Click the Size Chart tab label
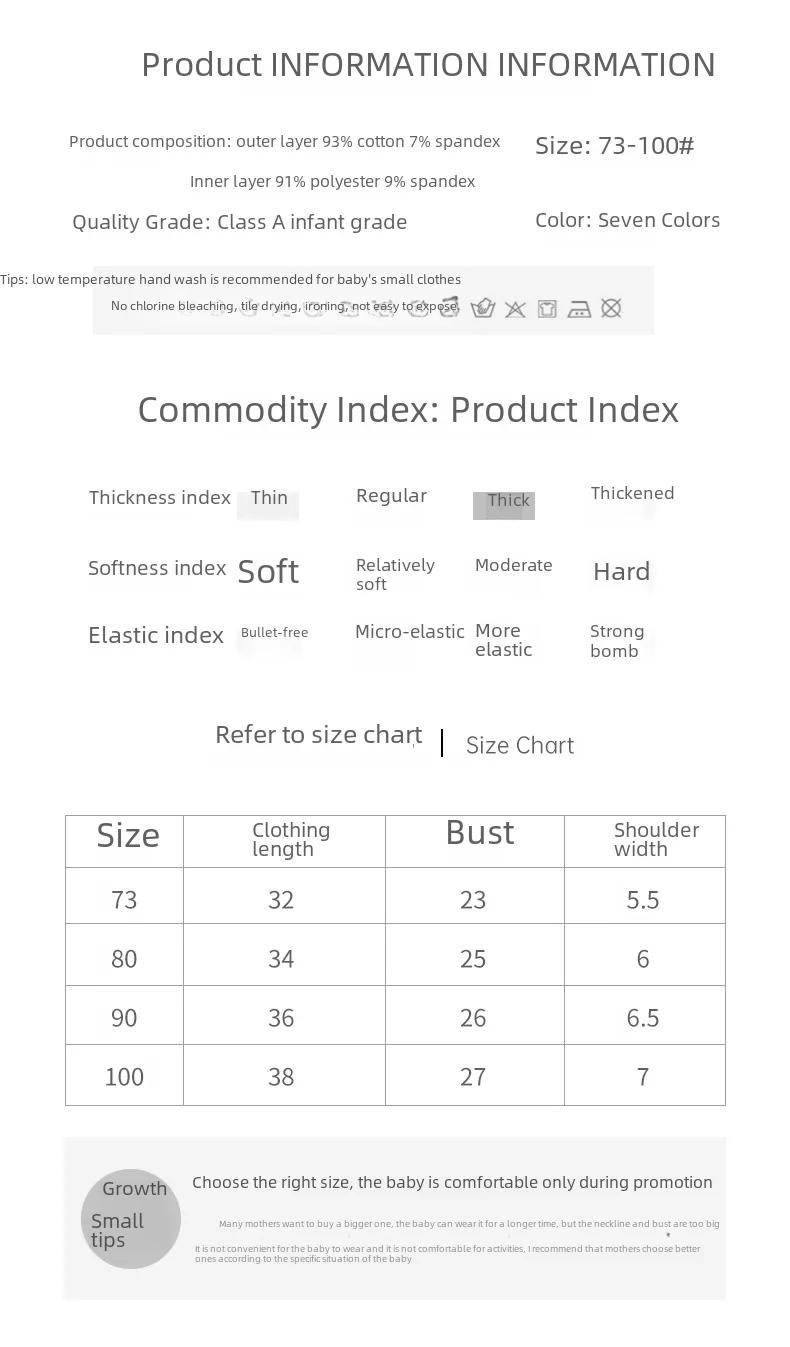Screen dimensions: 790x1347 point(520,745)
